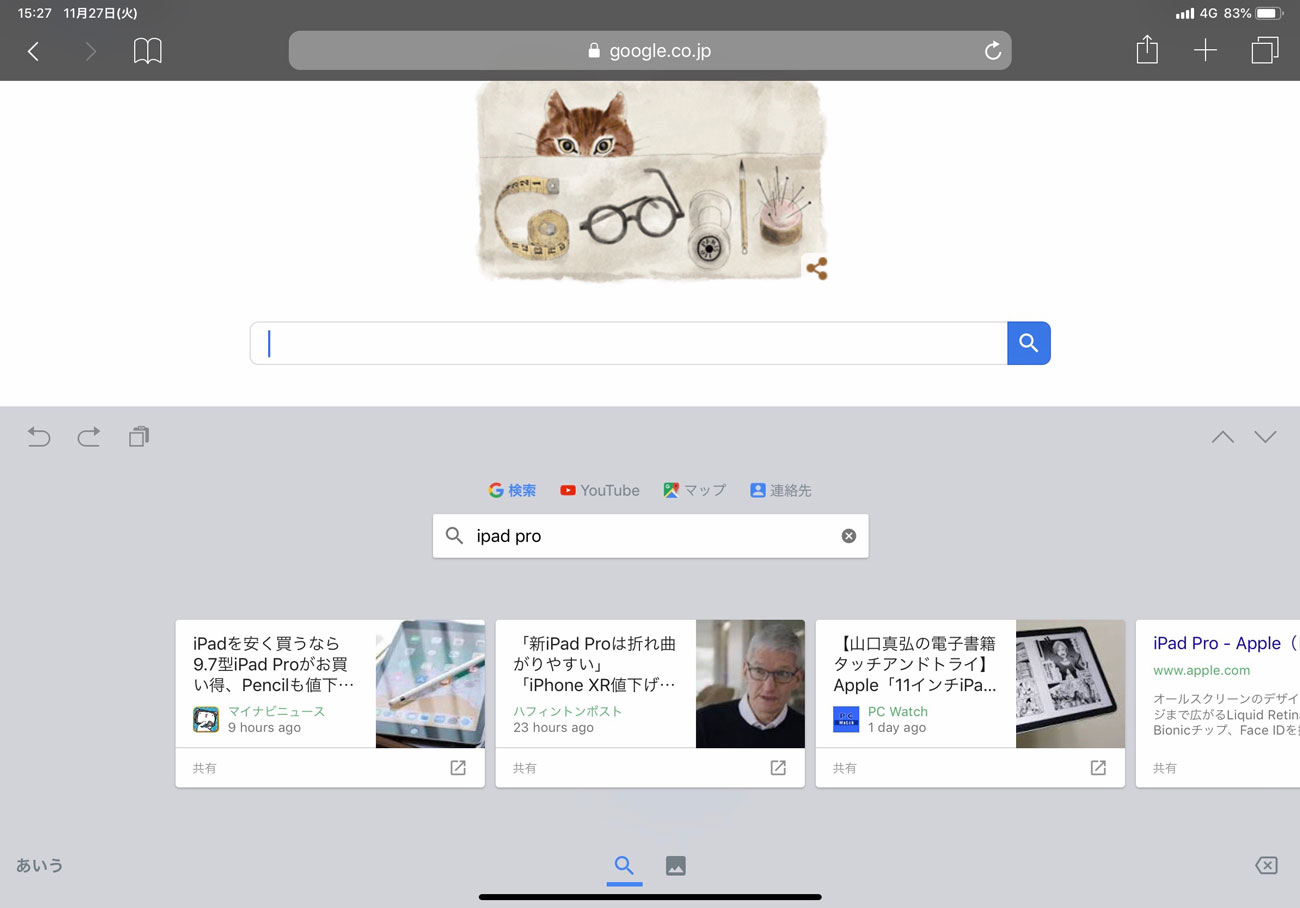
Task: Share the ハフィントンポスト card via 共有
Action: 525,768
